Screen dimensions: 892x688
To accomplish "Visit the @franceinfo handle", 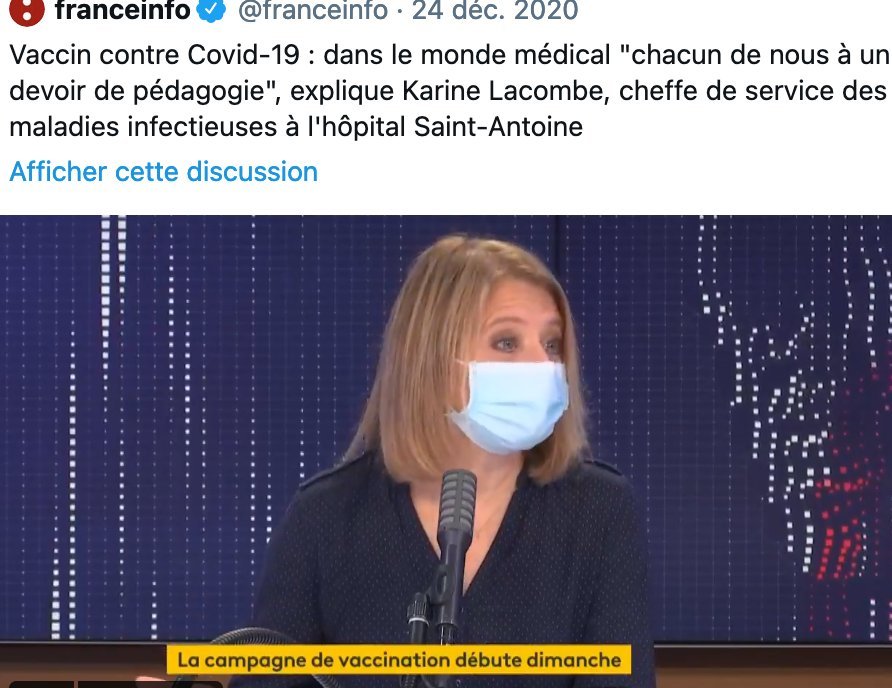I will coord(313,10).
